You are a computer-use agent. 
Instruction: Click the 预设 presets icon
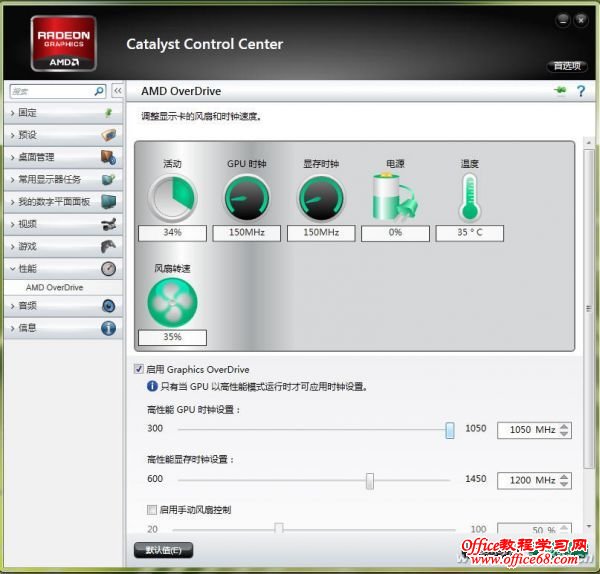click(109, 135)
